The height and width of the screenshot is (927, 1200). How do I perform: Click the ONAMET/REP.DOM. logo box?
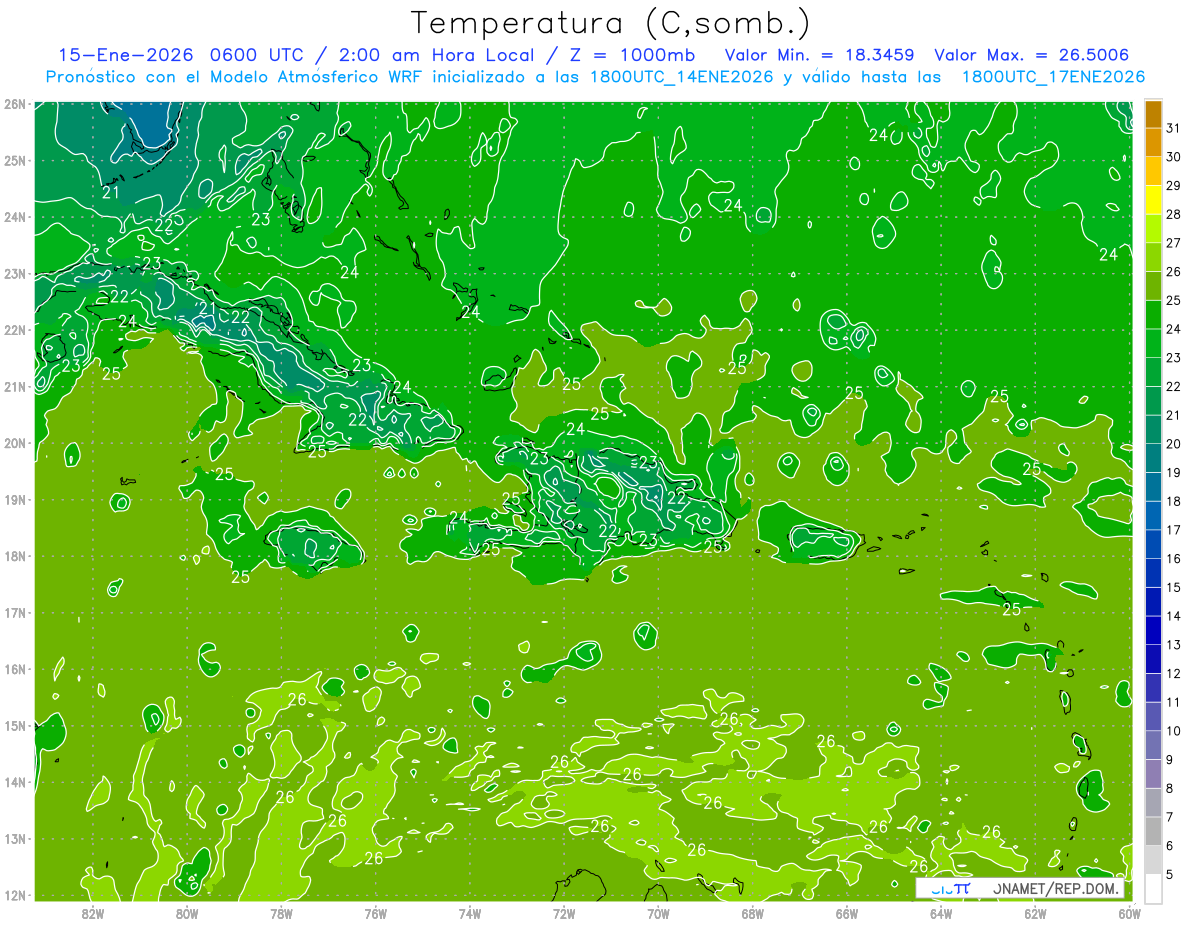[1020, 888]
